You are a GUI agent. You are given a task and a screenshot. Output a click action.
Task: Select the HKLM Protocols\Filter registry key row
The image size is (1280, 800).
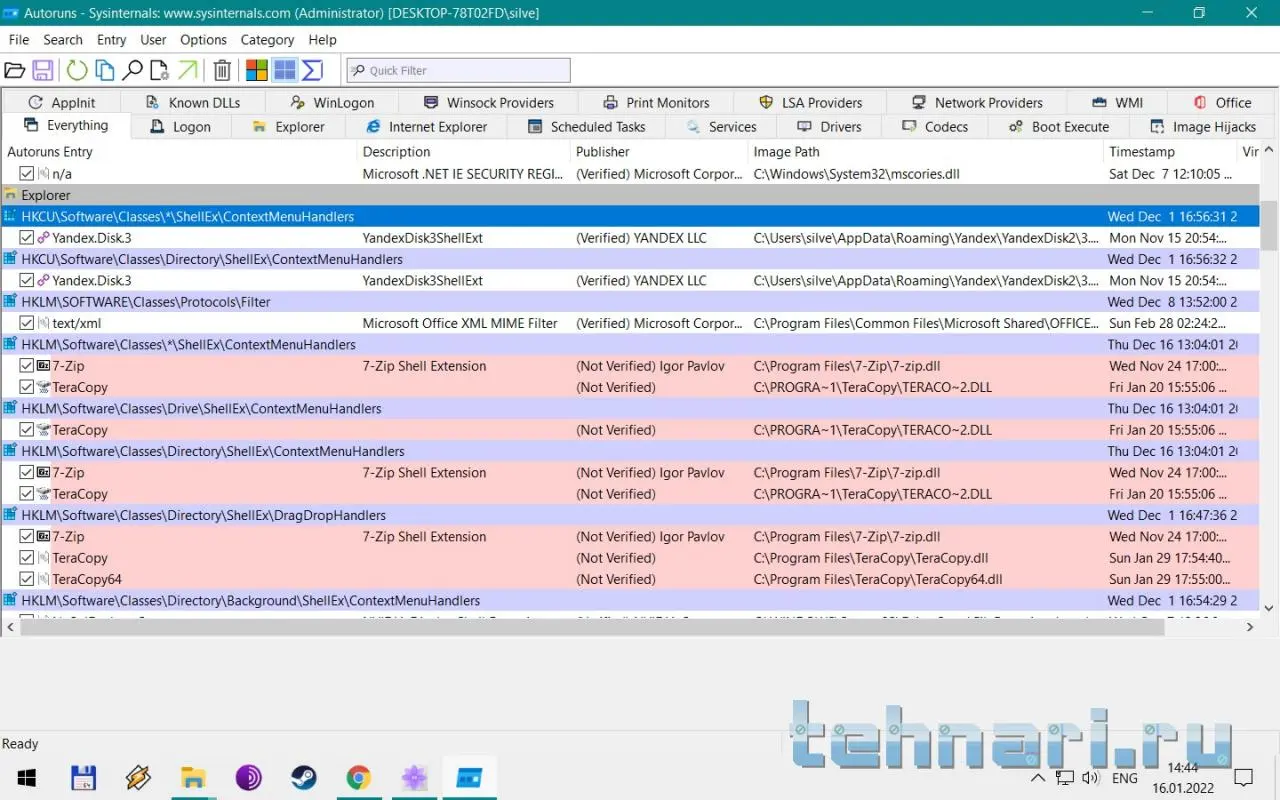[146, 302]
